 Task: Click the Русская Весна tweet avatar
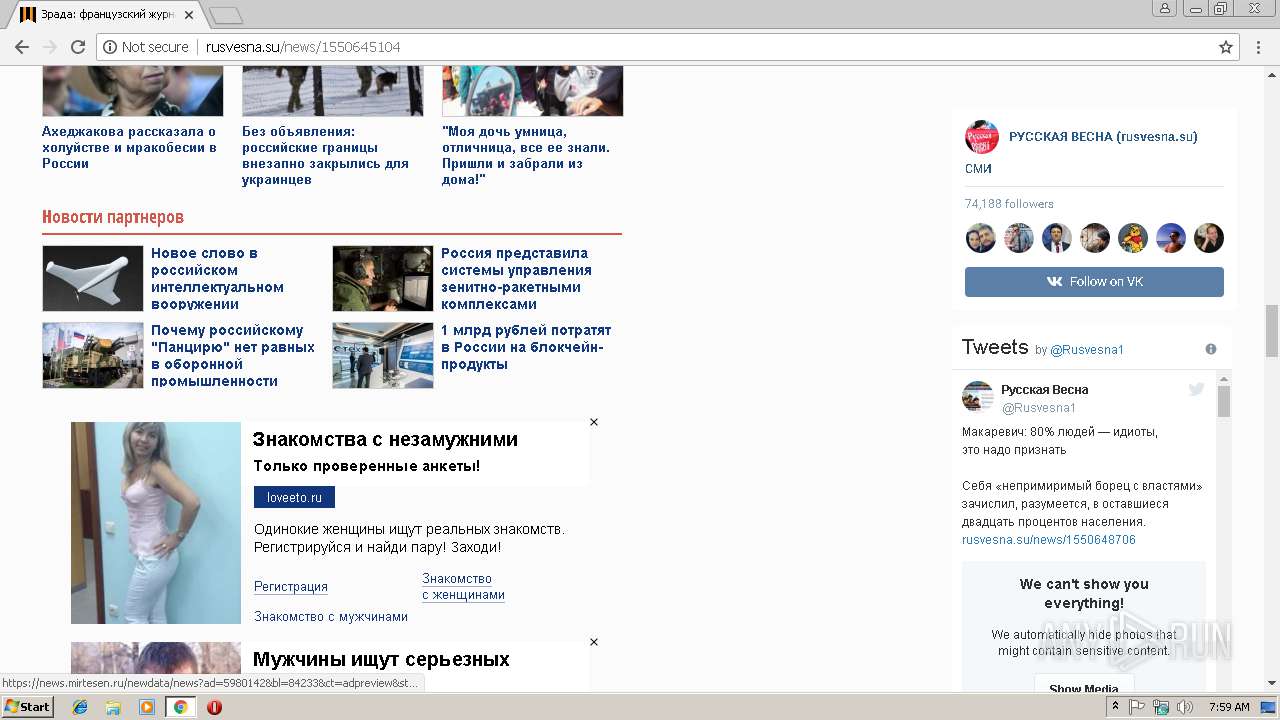click(978, 396)
